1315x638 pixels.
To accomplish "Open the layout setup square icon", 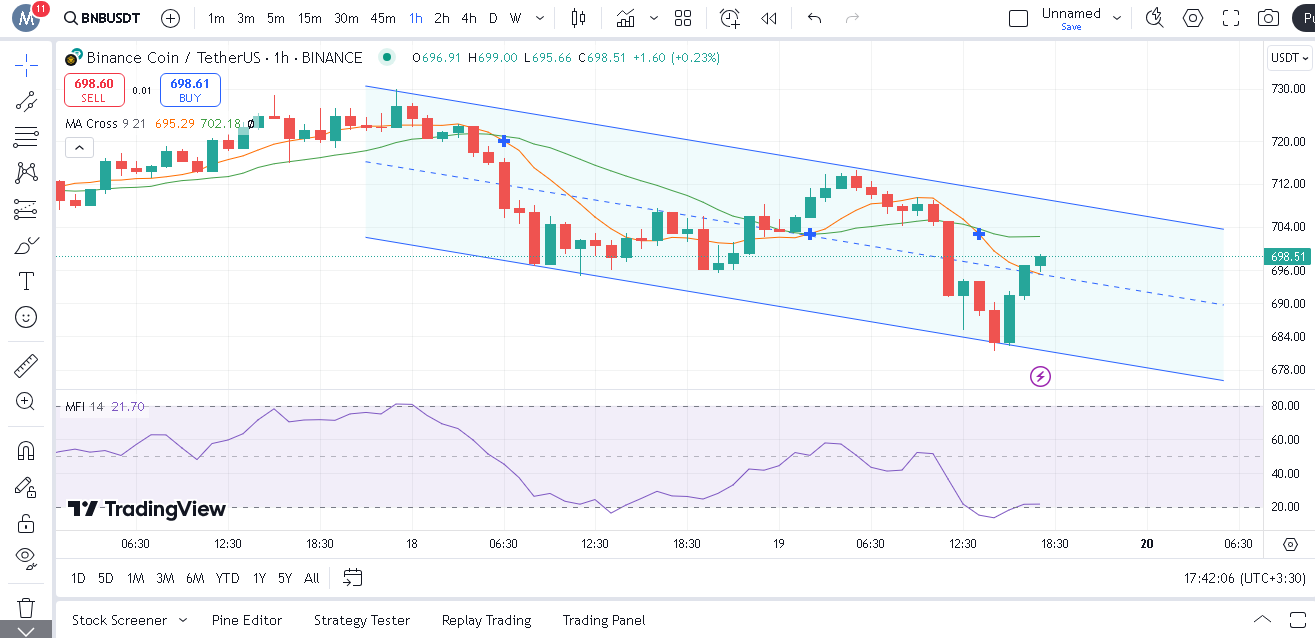I will [1018, 18].
